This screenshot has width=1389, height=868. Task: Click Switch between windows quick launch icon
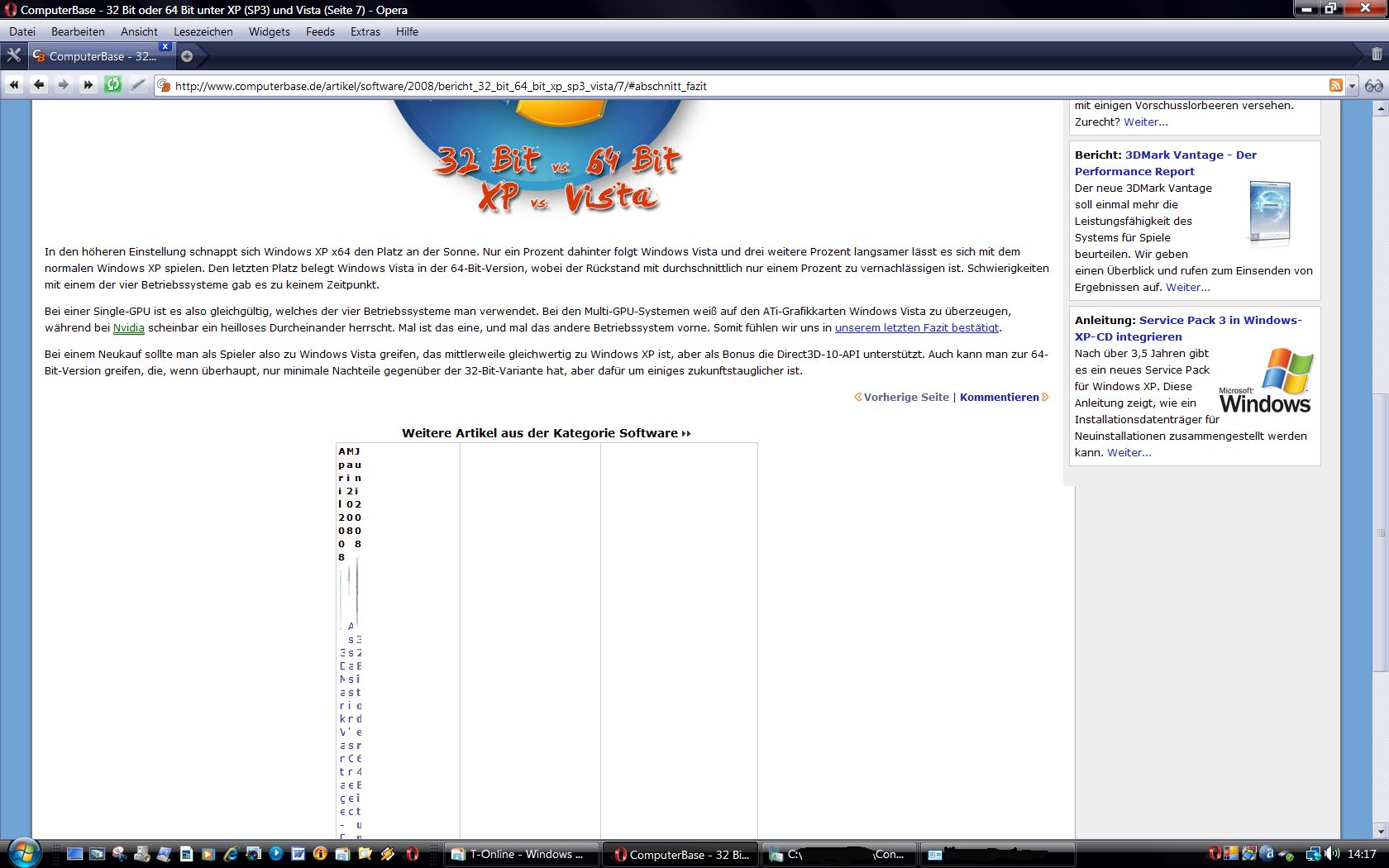[97, 854]
